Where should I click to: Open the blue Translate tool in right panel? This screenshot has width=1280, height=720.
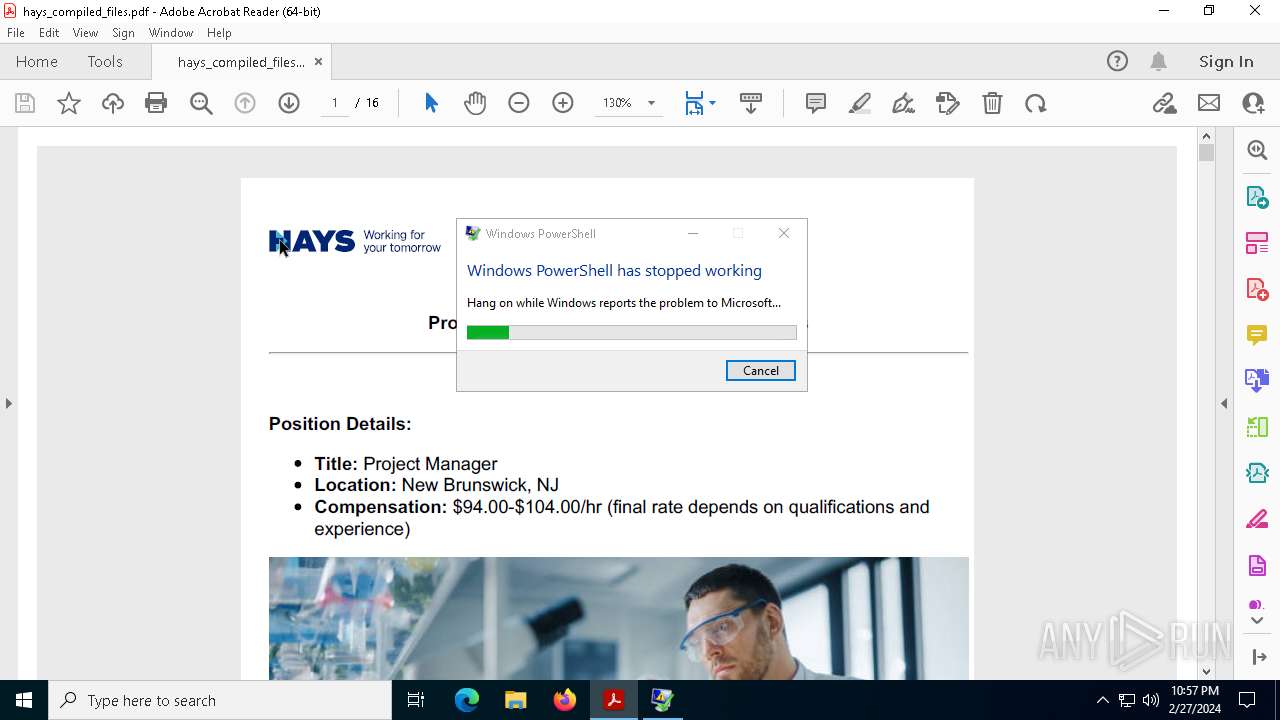click(x=1257, y=380)
